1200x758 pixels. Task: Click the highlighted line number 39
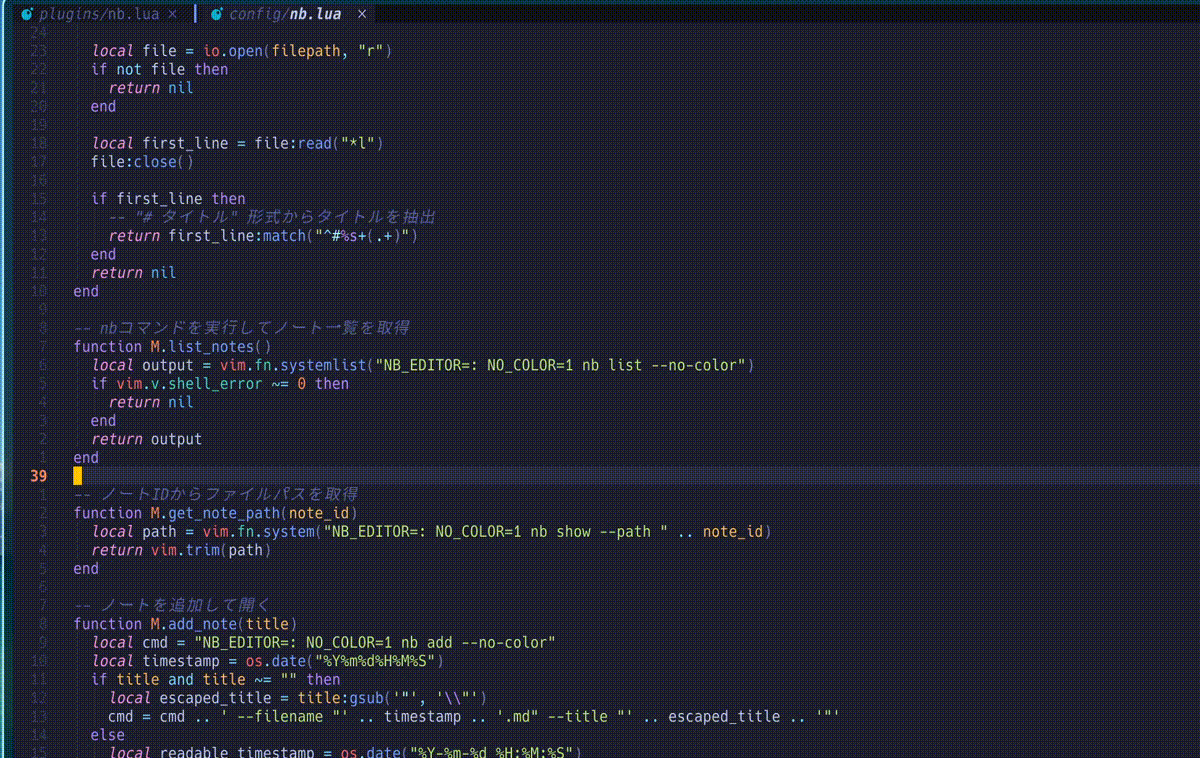pos(38,476)
